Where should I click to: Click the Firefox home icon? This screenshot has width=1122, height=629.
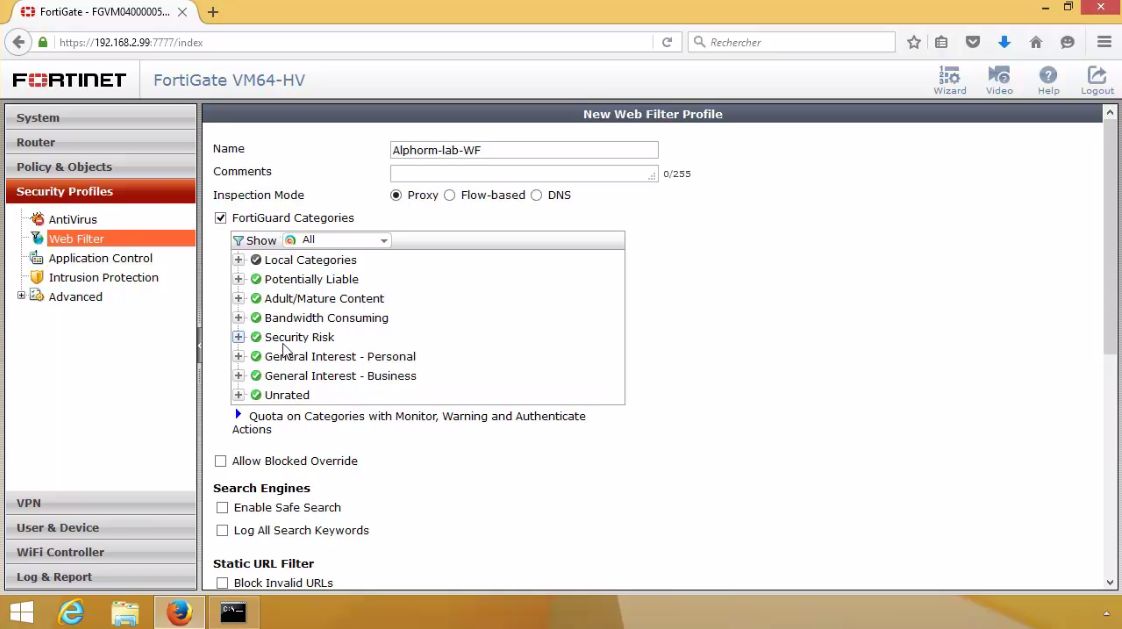(x=1035, y=42)
